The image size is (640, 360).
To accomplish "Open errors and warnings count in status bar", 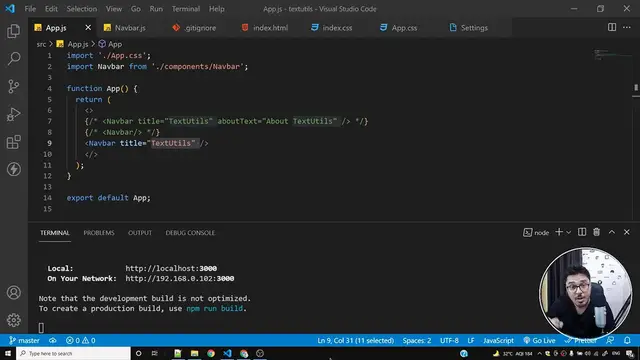I will (x=80, y=340).
